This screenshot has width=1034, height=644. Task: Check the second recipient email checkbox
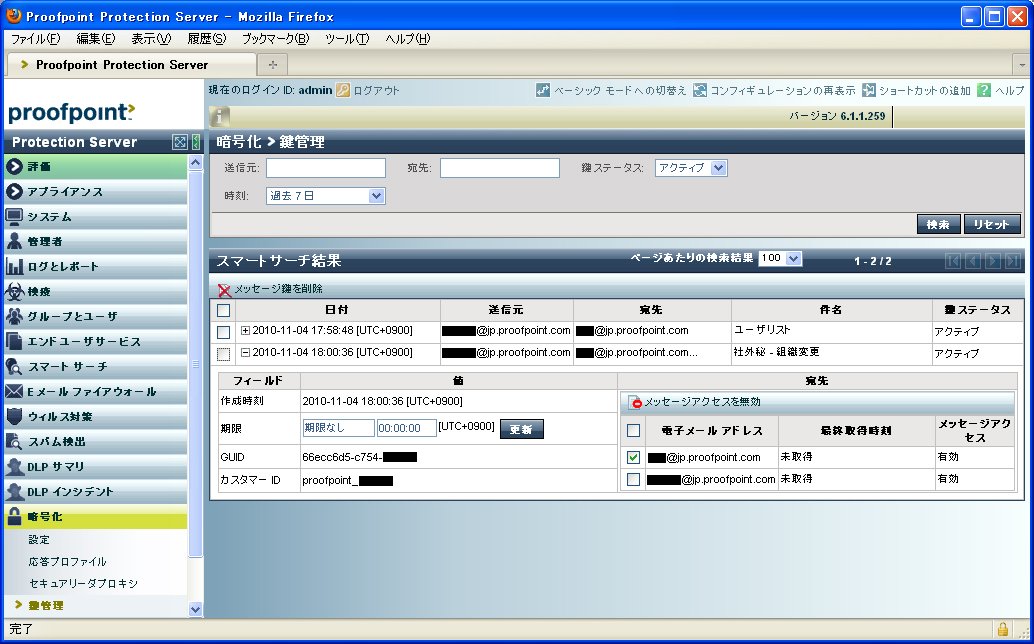click(x=633, y=479)
